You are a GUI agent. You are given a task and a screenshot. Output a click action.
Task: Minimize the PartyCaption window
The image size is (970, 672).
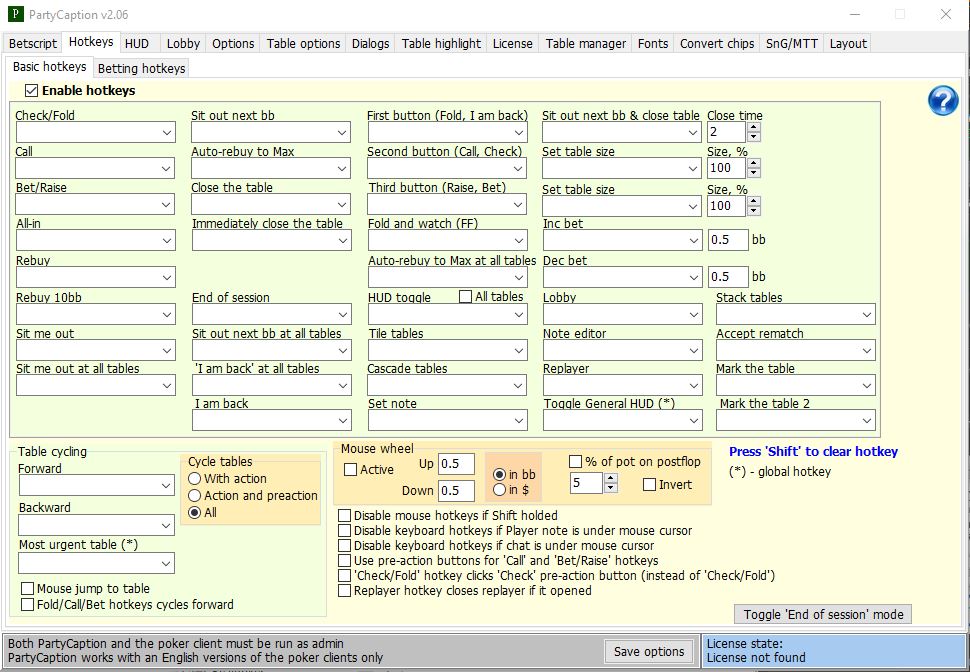coord(854,14)
